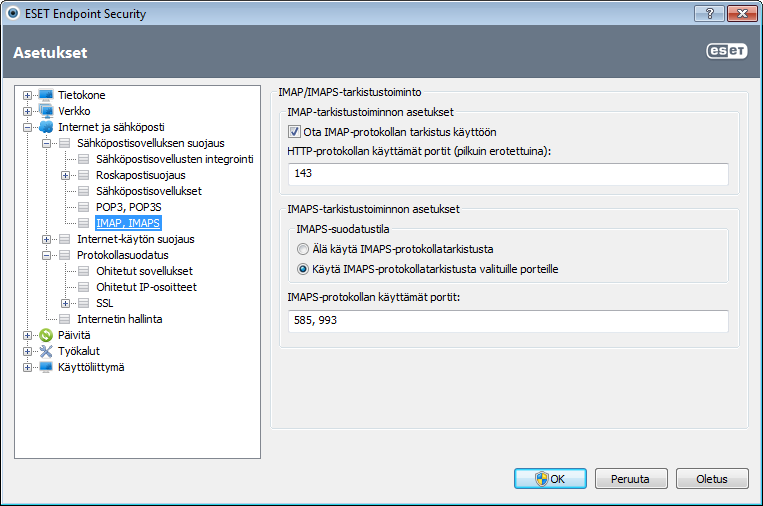
Task: Cancel with the Peruuta button
Action: 631,479
